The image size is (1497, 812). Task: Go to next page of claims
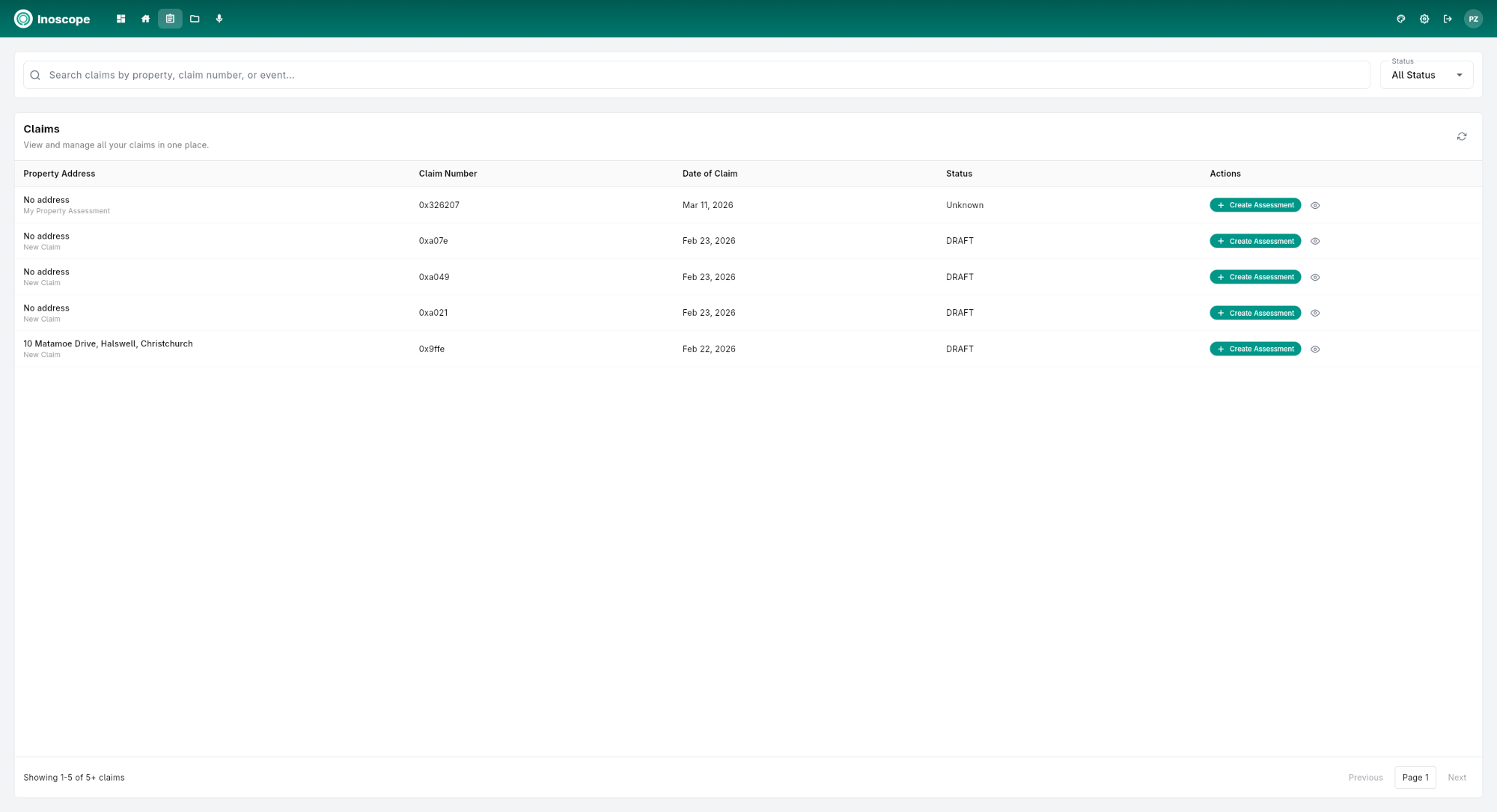coord(1457,778)
